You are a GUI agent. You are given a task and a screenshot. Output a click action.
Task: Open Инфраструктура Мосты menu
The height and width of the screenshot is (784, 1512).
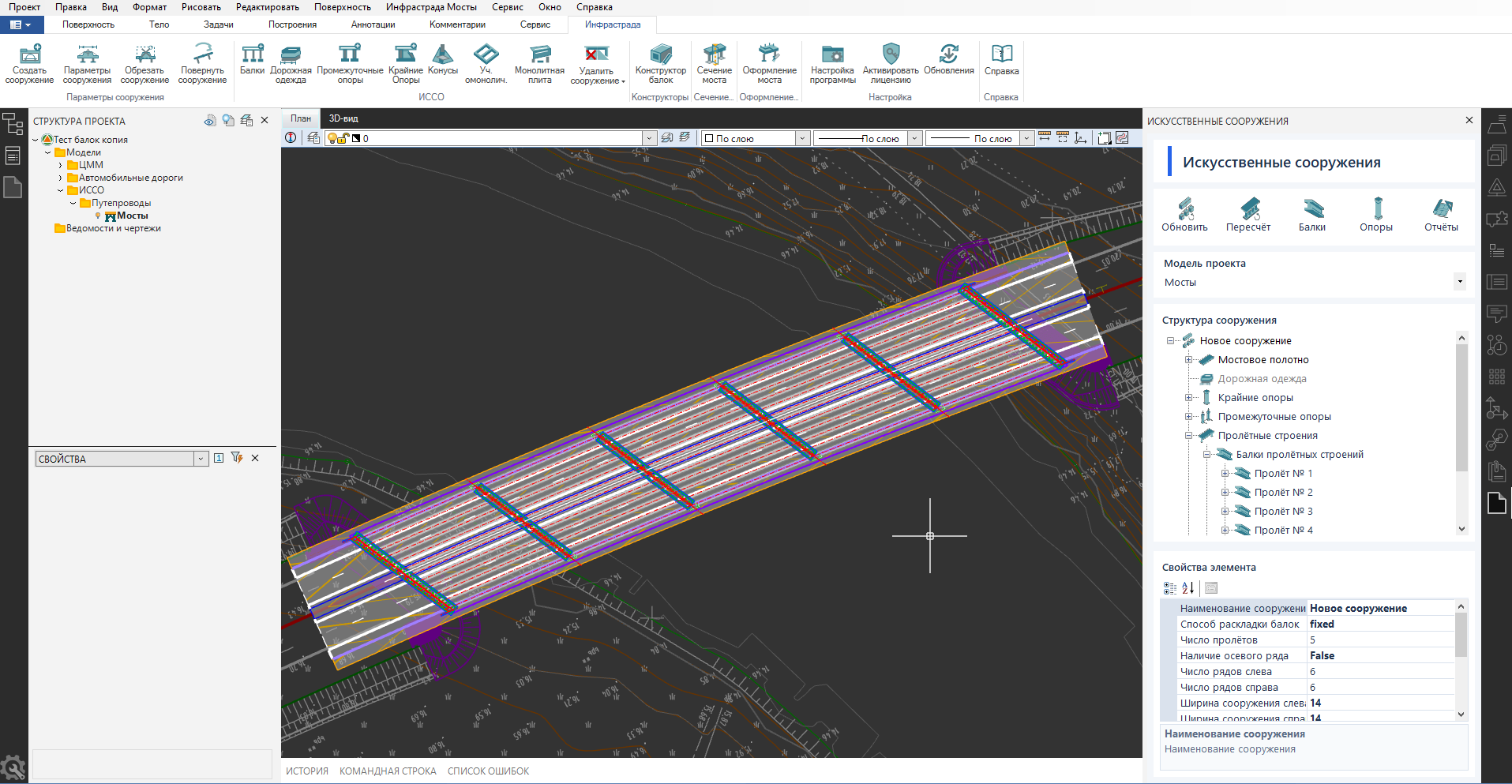pos(431,7)
